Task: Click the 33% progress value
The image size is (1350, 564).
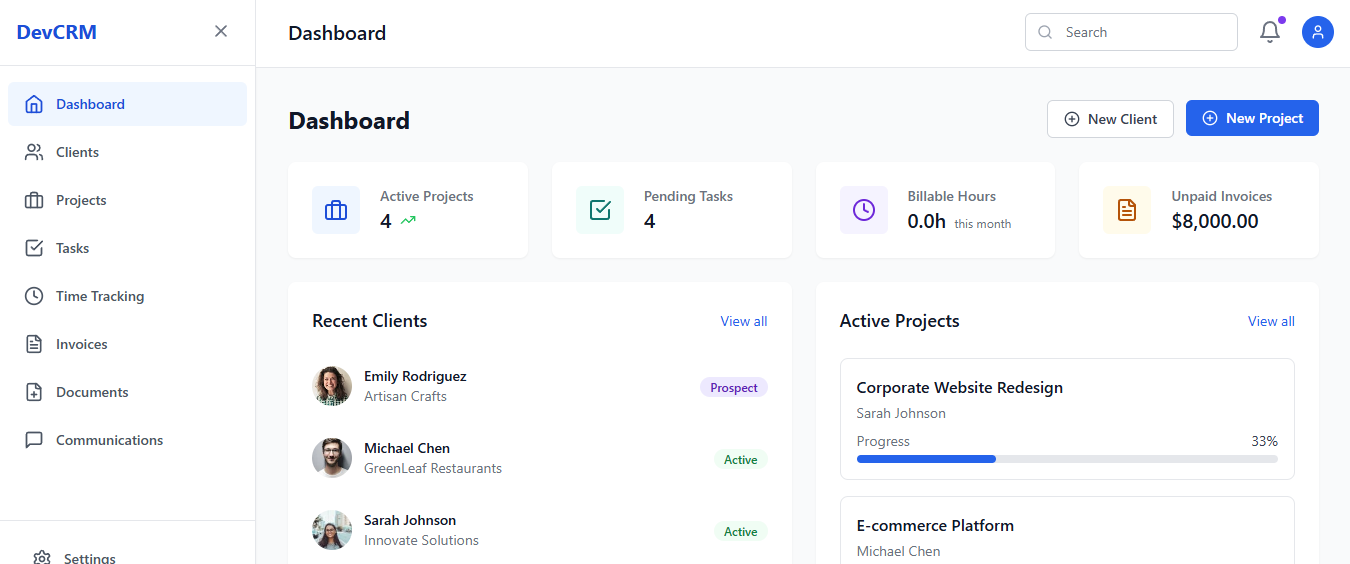Action: coord(1264,441)
